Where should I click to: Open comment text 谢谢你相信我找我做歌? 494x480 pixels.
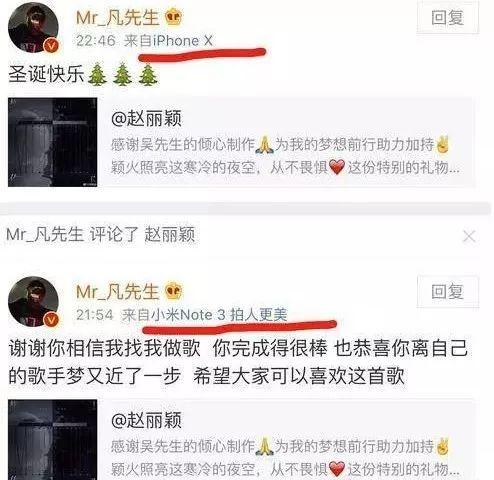coord(104,348)
